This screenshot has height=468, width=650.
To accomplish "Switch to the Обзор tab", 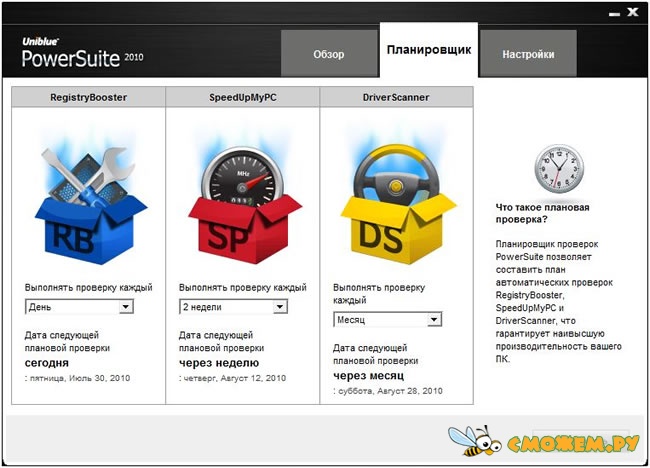I will [x=329, y=53].
